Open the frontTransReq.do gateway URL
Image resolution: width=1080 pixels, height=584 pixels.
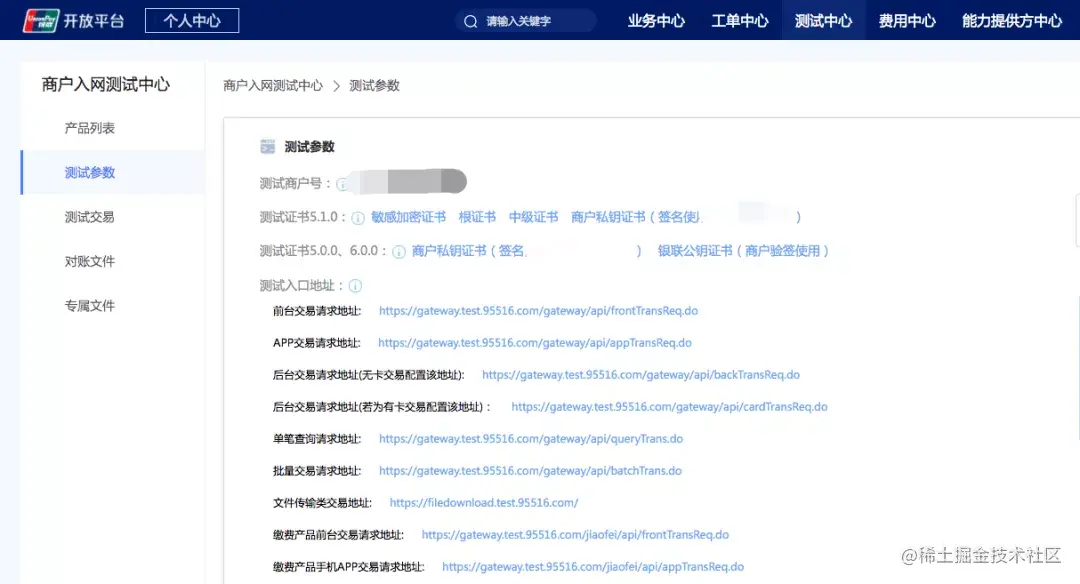click(539, 311)
